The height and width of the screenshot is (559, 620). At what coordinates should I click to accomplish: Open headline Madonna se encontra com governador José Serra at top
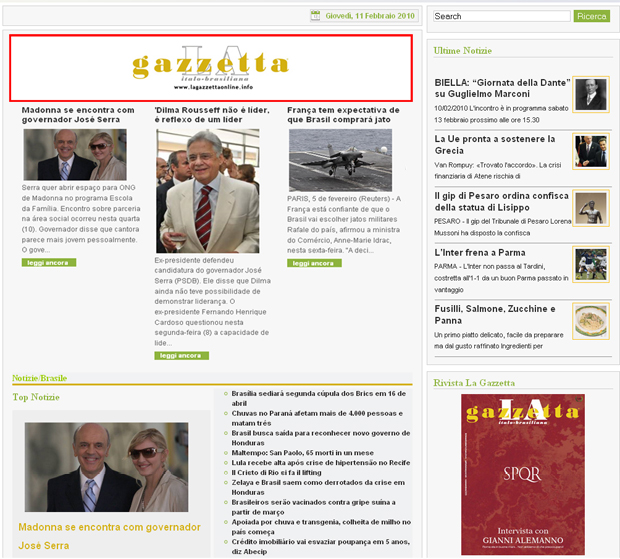[78, 115]
